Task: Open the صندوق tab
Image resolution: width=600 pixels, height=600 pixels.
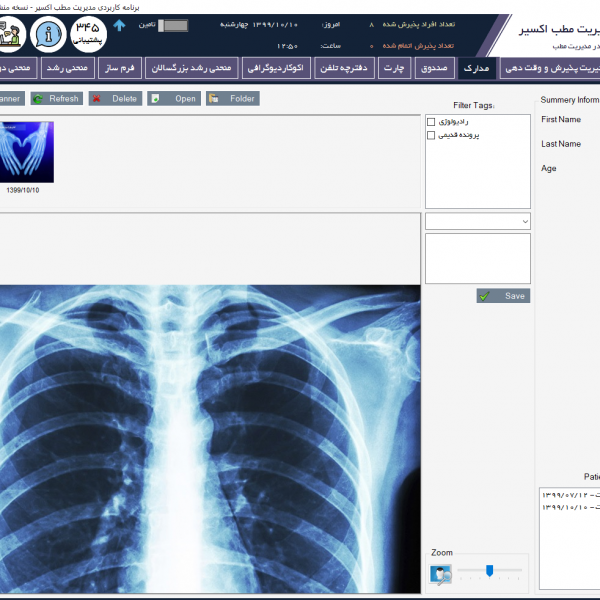Action: tap(434, 68)
